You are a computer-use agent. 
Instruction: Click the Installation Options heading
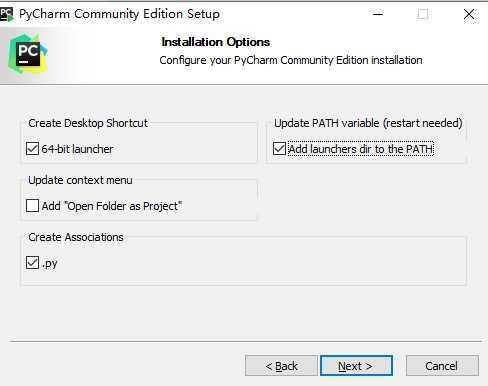[216, 42]
